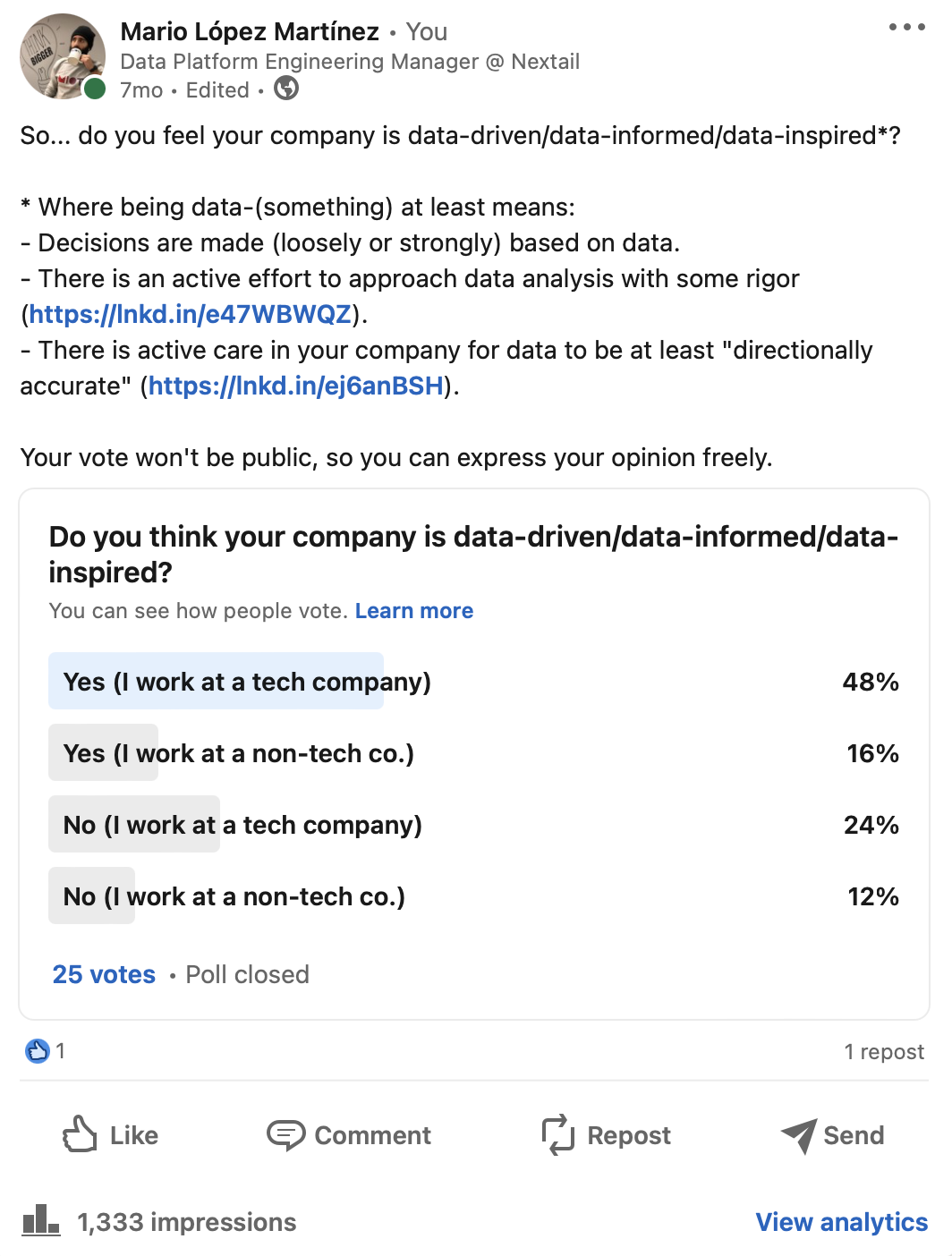
Task: Click the Send paper plane icon
Action: tap(798, 1135)
